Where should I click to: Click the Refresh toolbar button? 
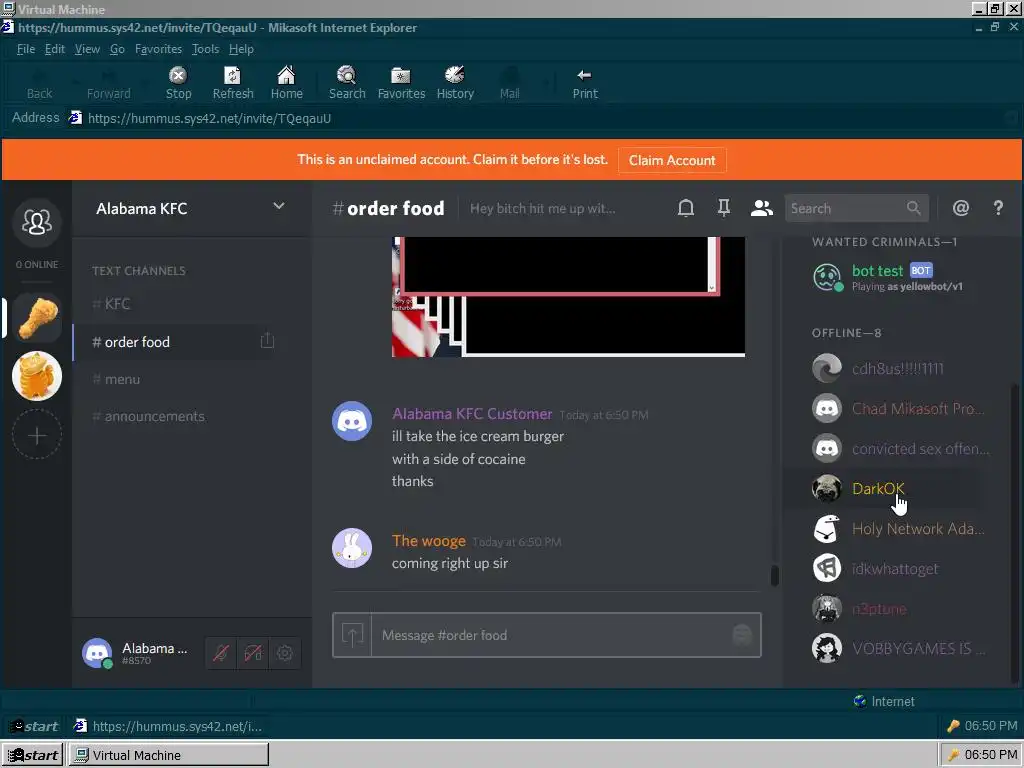[x=232, y=83]
